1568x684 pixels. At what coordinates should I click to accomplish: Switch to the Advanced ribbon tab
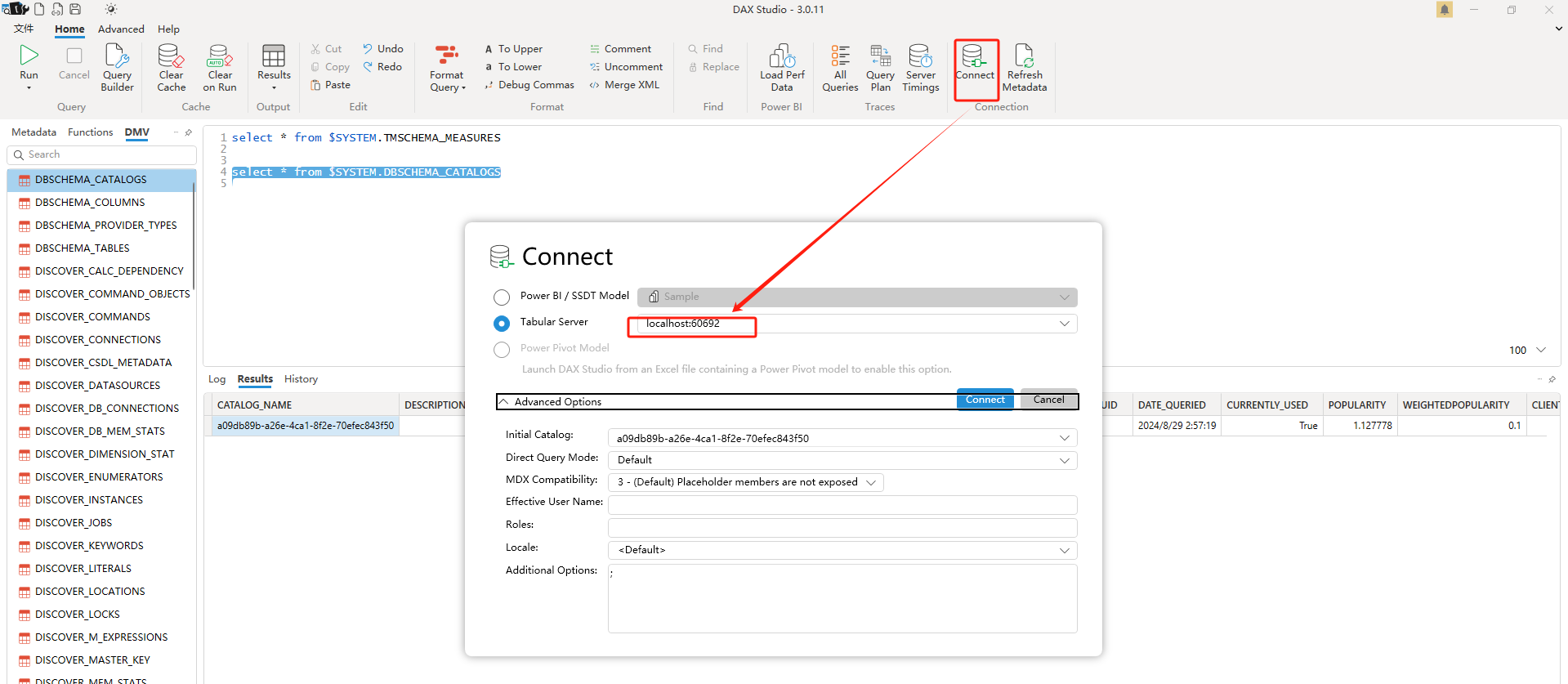[x=121, y=29]
